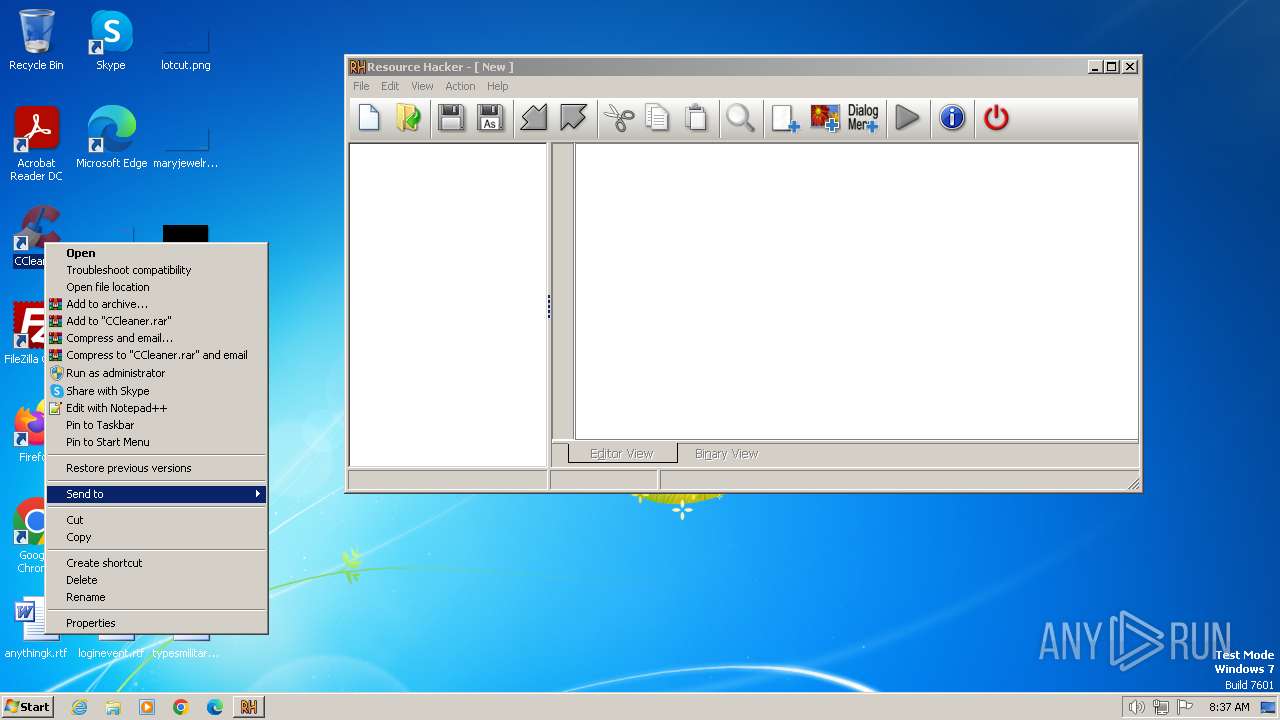Open Windows Explorer from the taskbar
The height and width of the screenshot is (720, 1280).
tap(113, 707)
